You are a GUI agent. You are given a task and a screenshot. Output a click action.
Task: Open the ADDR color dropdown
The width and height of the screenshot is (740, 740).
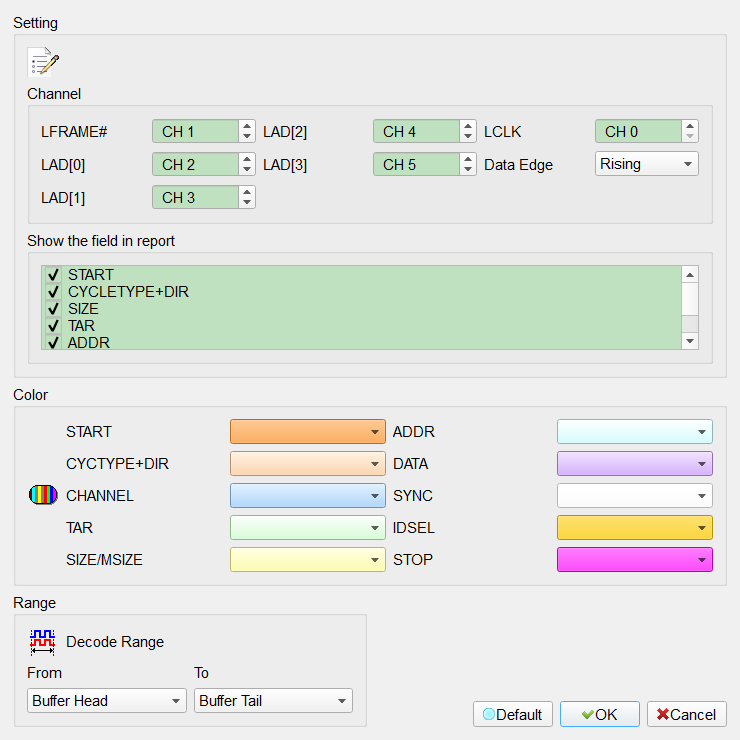tap(635, 431)
